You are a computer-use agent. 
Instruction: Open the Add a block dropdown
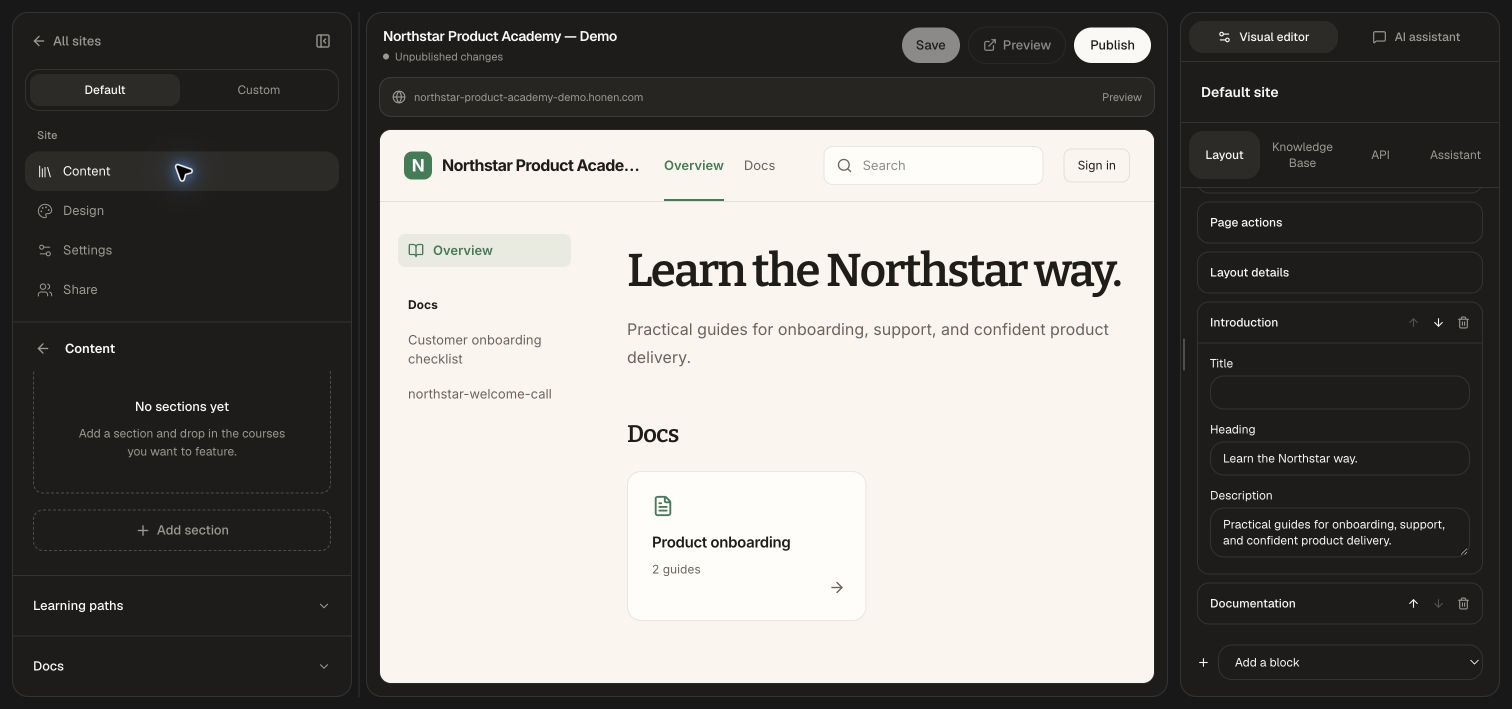tap(1350, 662)
